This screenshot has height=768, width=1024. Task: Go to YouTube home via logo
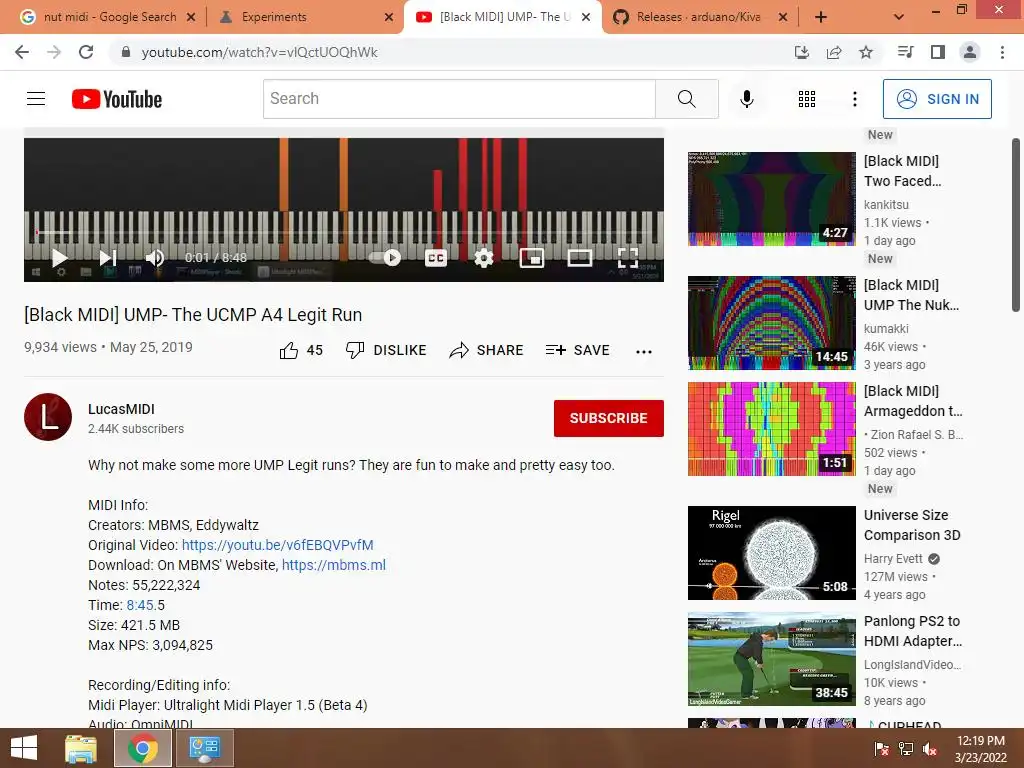click(x=117, y=99)
